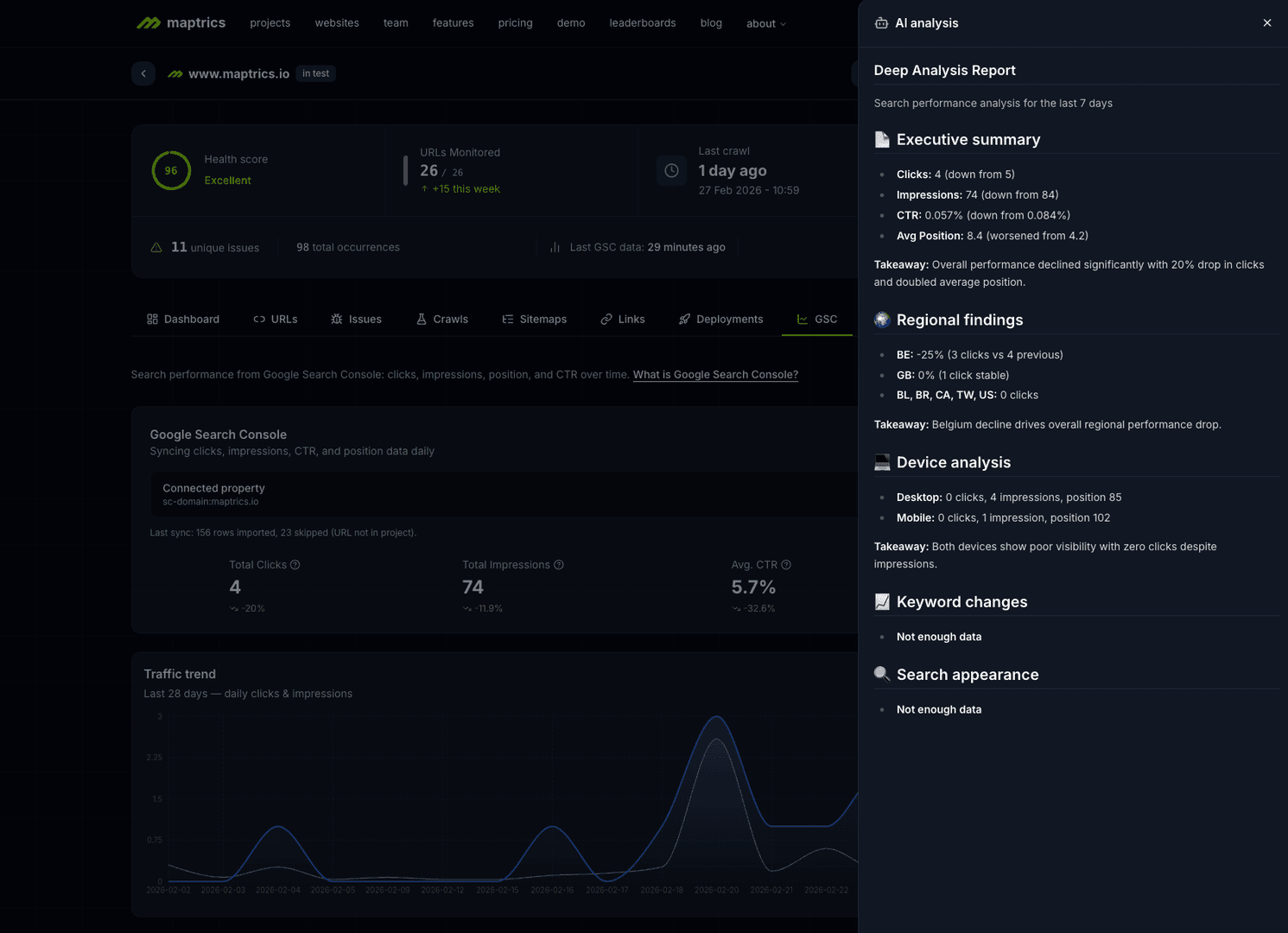Open the Issues tab
This screenshot has width=1288, height=933.
coord(356,320)
